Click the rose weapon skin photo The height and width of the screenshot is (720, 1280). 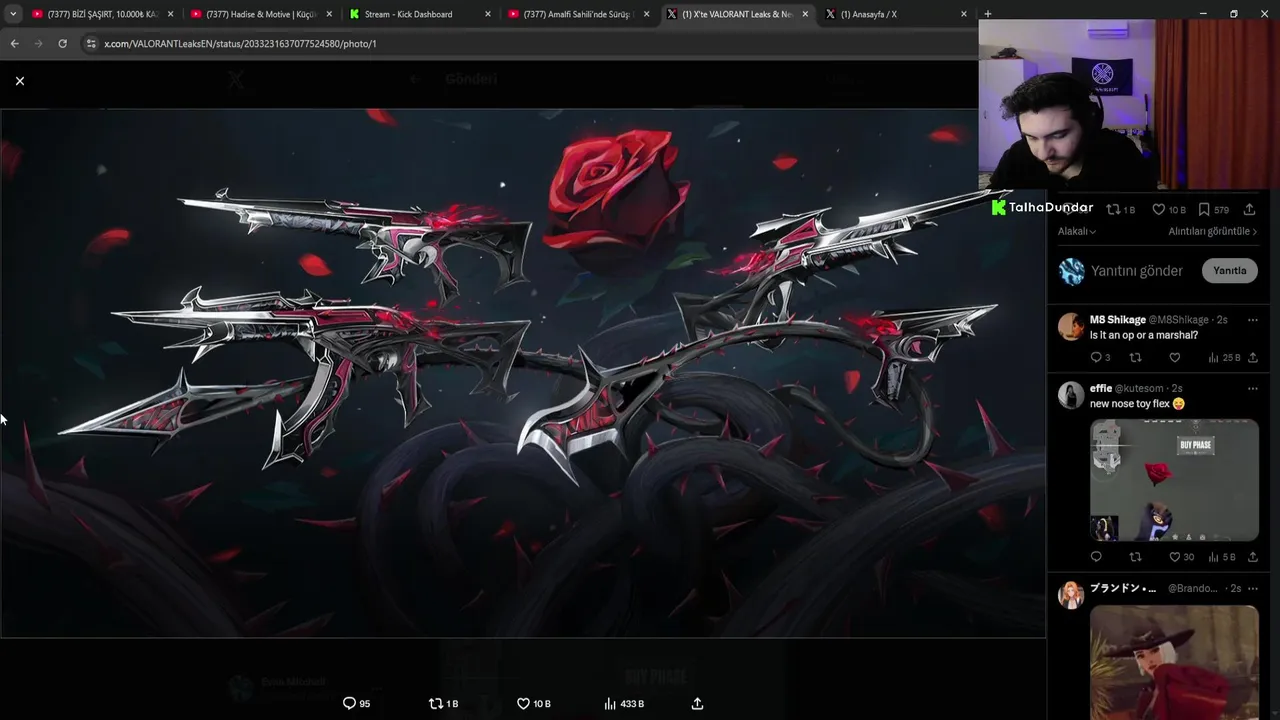pyautogui.click(x=523, y=373)
